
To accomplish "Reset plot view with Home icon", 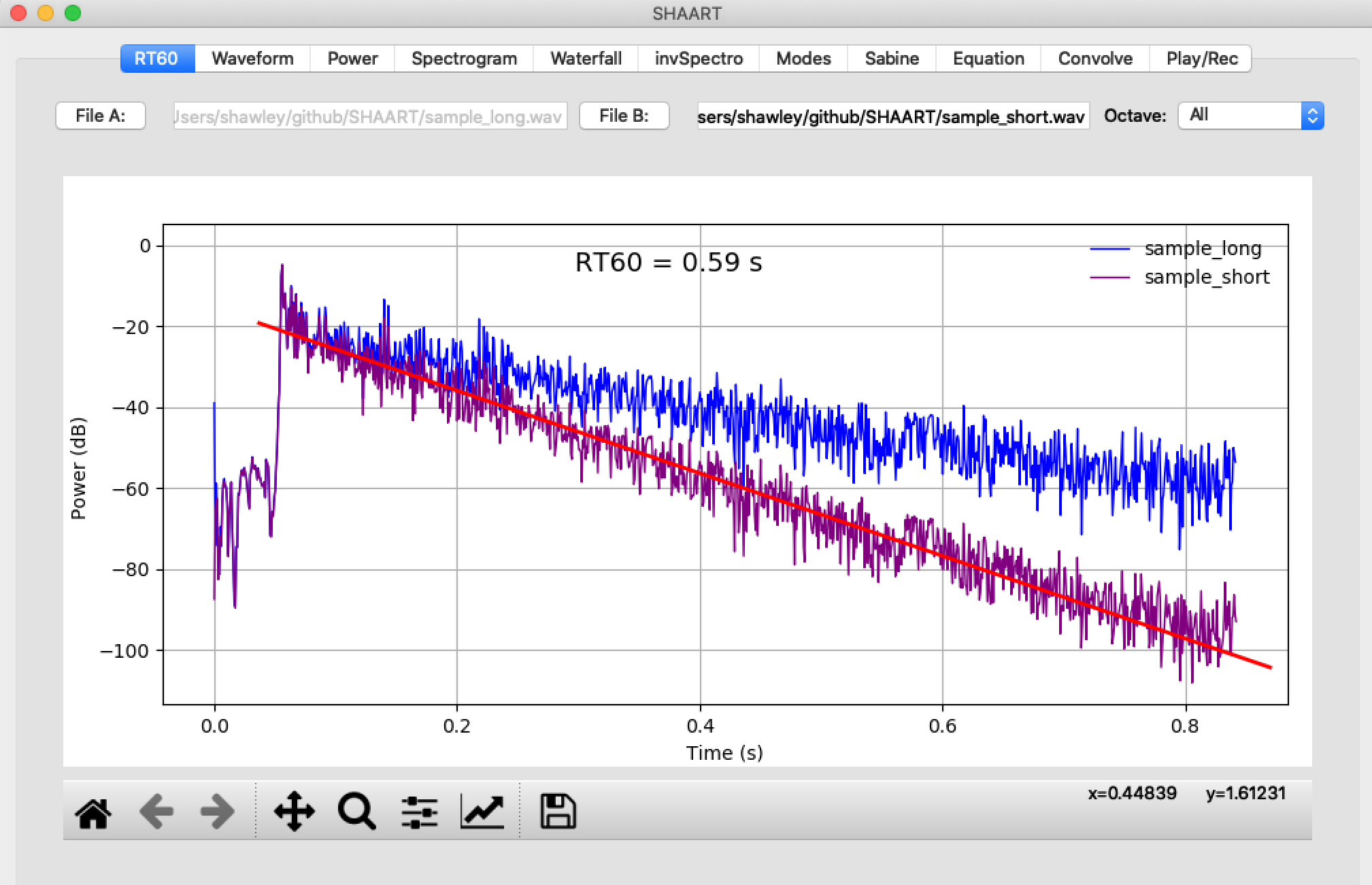I will 93,812.
